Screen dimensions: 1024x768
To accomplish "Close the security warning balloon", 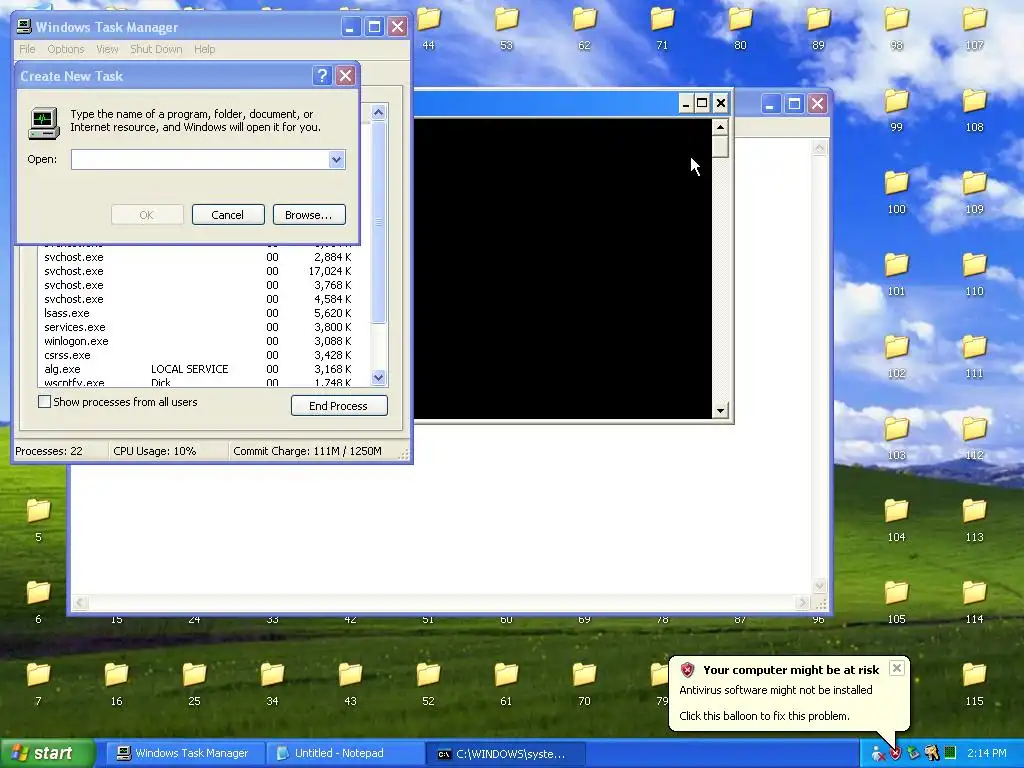I will point(897,667).
